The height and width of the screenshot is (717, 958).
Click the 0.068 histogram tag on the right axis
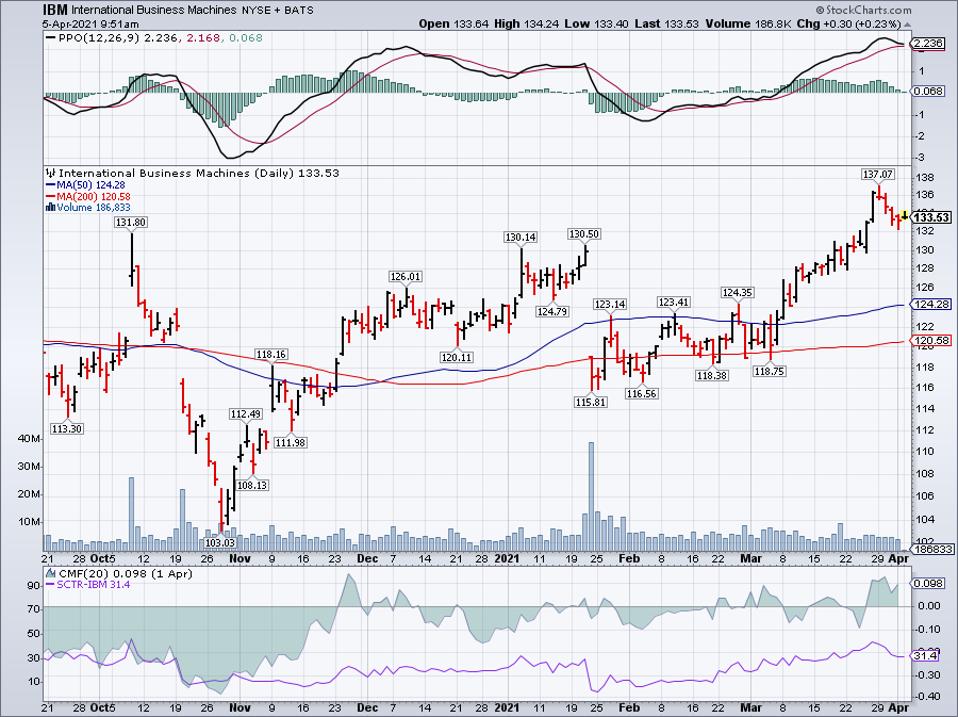pyautogui.click(x=927, y=91)
